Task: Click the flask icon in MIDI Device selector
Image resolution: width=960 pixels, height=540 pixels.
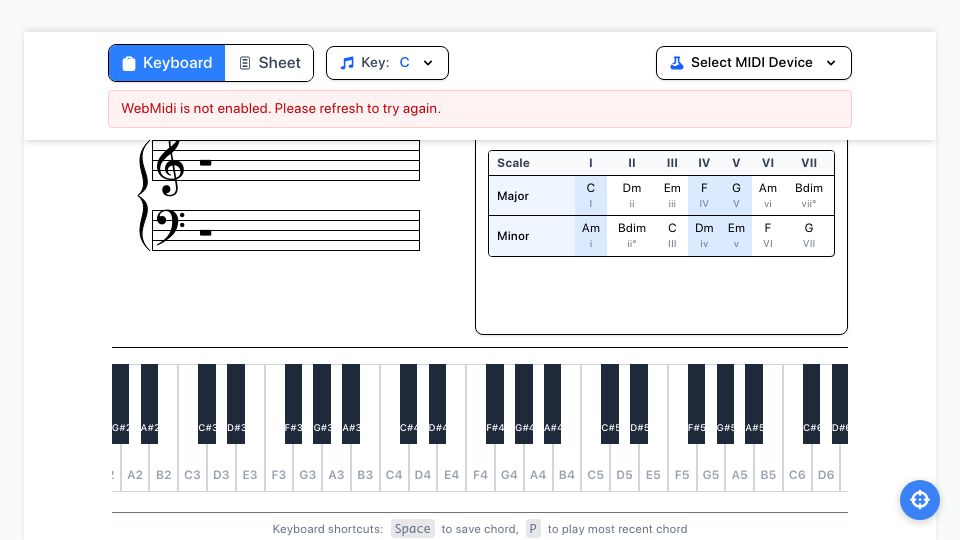Action: coord(677,62)
